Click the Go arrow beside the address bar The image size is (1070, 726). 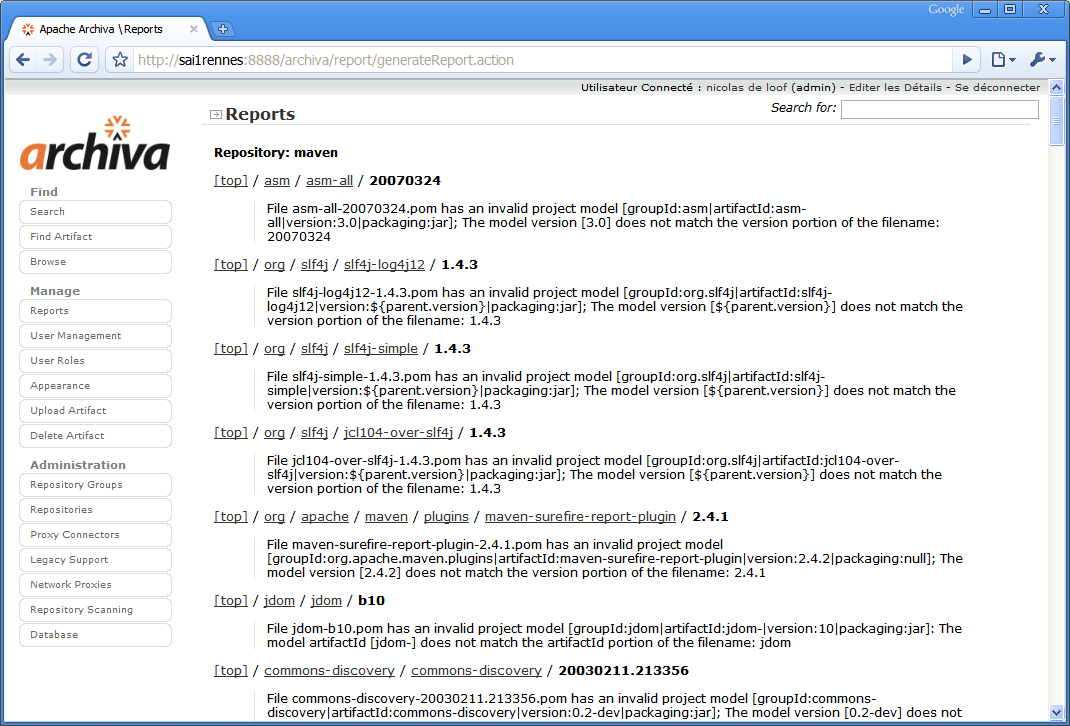[x=966, y=60]
